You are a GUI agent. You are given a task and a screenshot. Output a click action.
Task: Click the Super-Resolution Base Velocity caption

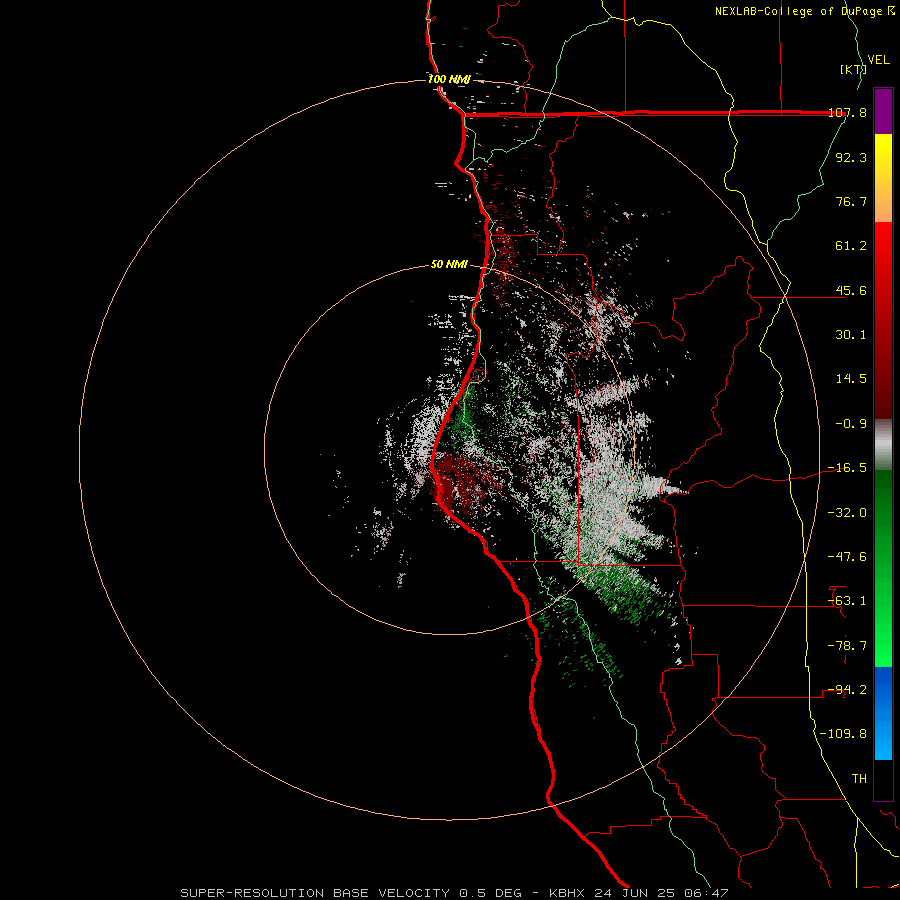pos(455,893)
